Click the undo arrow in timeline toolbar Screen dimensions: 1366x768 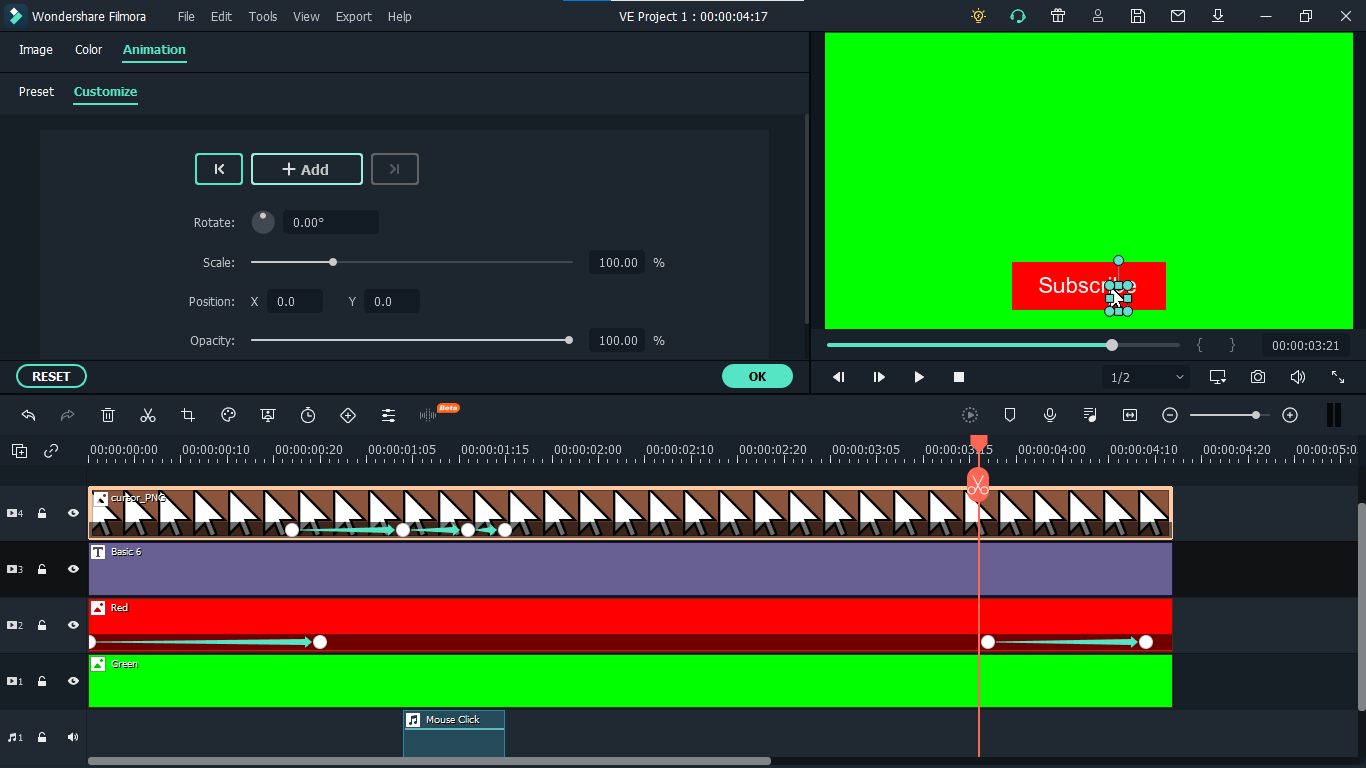[28, 415]
